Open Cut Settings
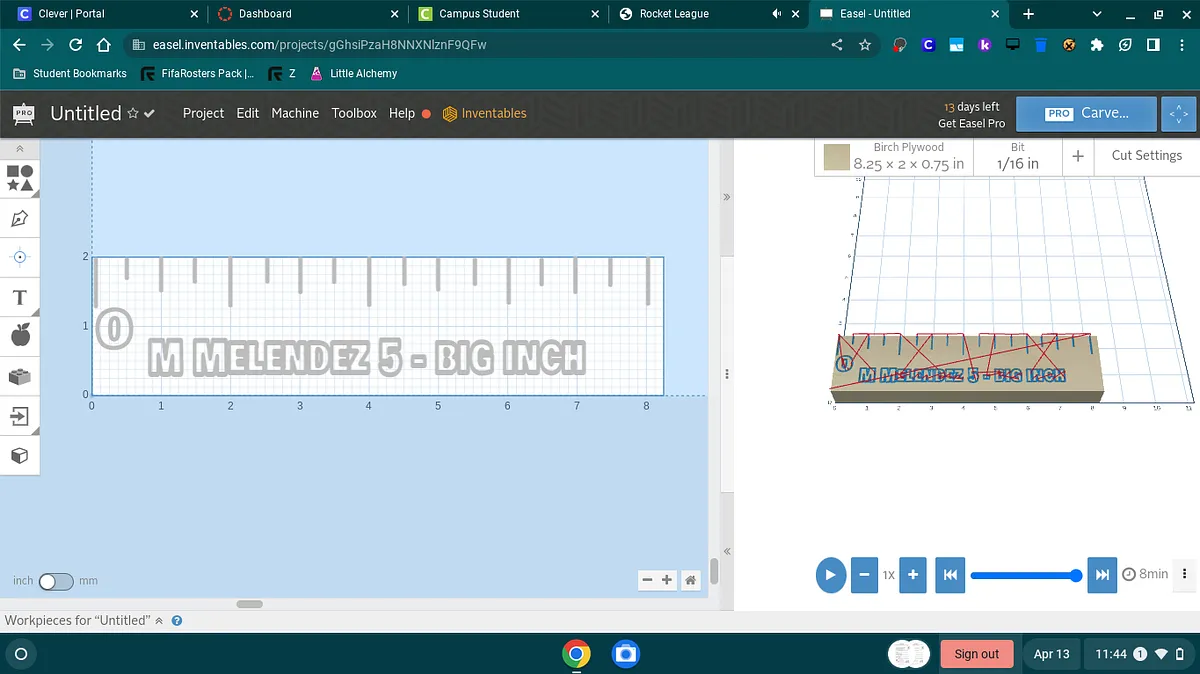The width and height of the screenshot is (1200, 674). click(1146, 156)
